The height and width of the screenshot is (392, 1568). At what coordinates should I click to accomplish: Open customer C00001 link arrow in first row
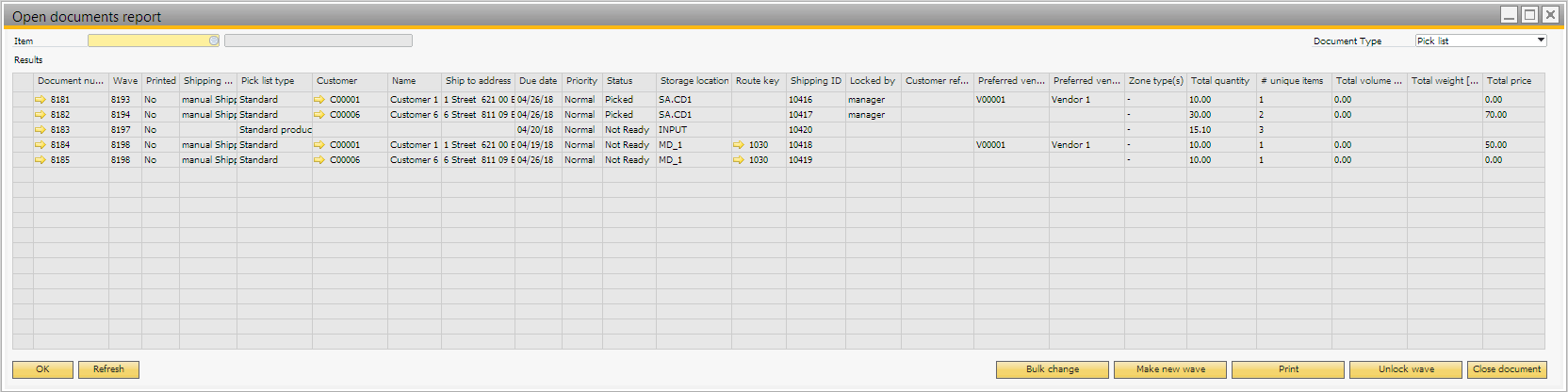pos(319,100)
